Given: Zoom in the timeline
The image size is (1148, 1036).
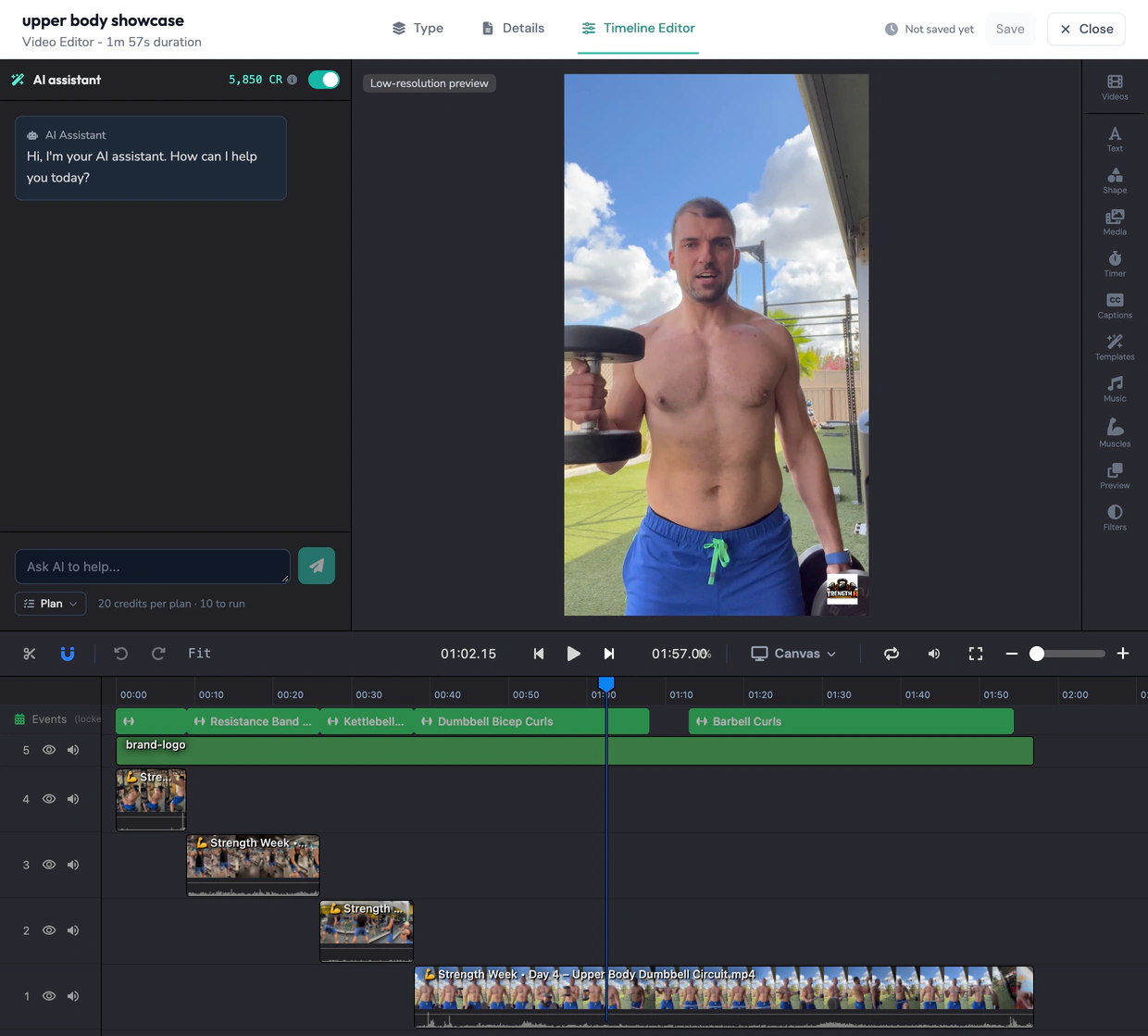Looking at the screenshot, I should (x=1123, y=654).
